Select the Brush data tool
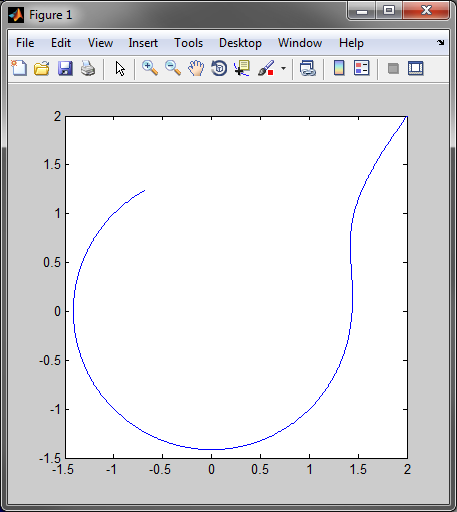The width and height of the screenshot is (457, 512). click(x=266, y=68)
